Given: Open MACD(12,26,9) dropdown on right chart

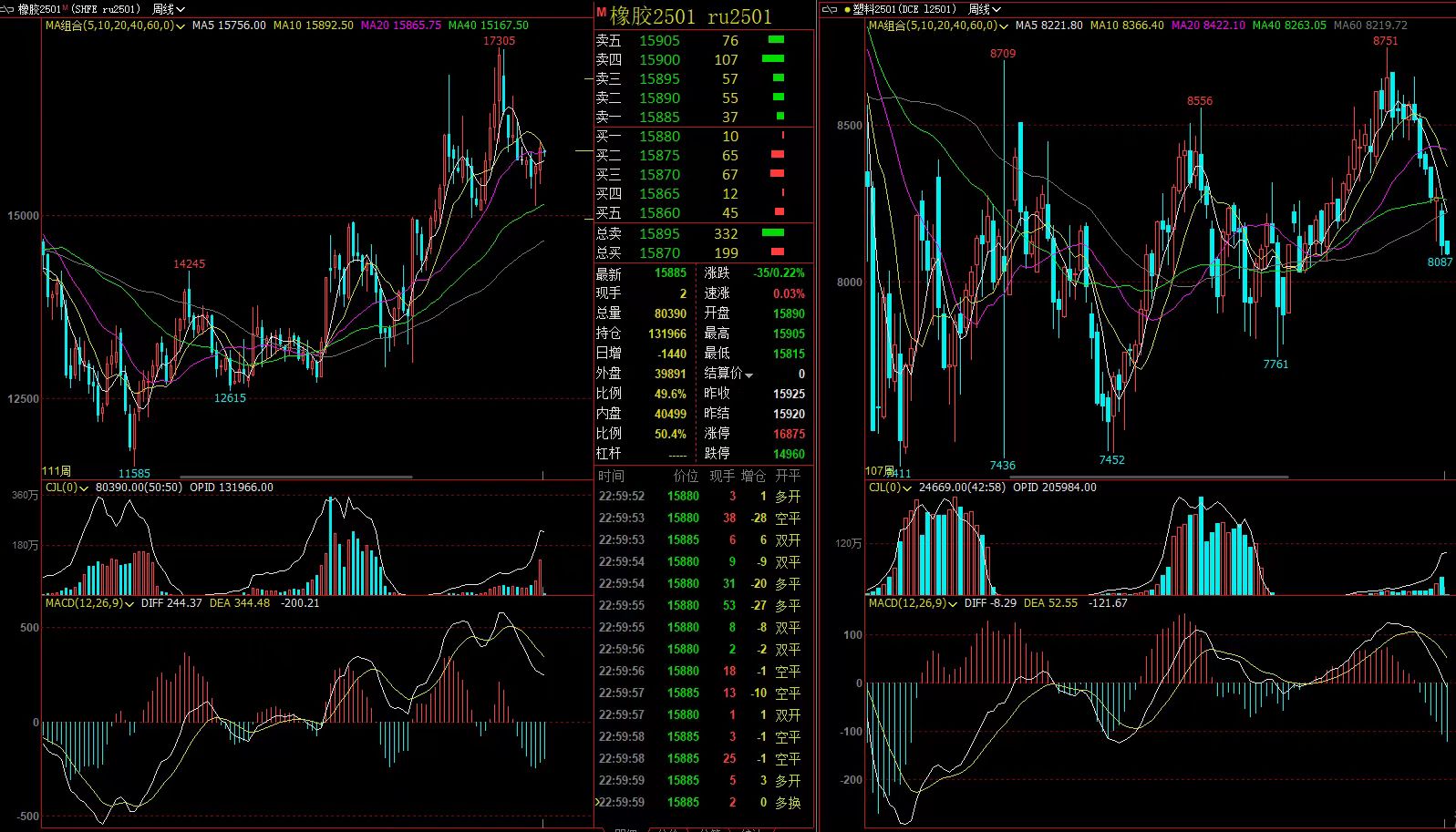Looking at the screenshot, I should pyautogui.click(x=953, y=604).
